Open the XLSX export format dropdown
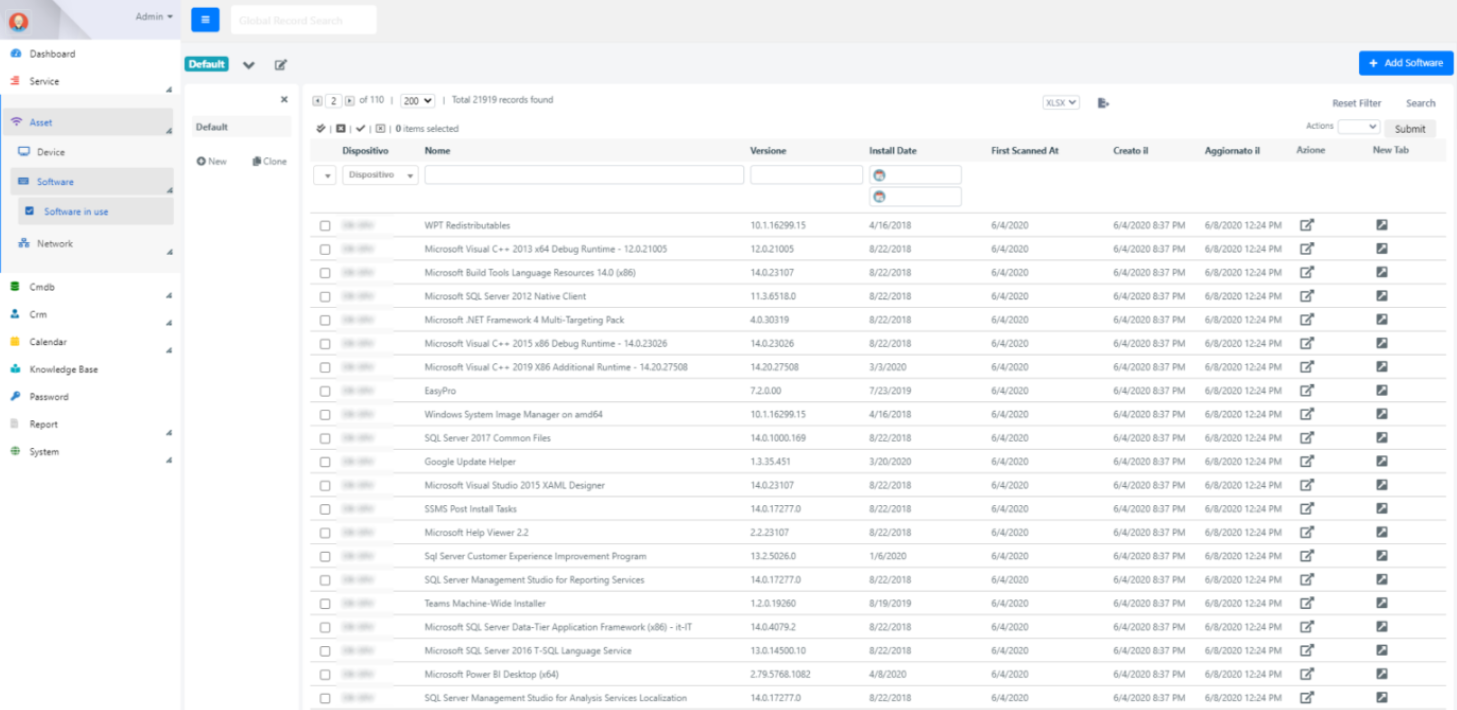The height and width of the screenshot is (710, 1457). tap(1061, 102)
